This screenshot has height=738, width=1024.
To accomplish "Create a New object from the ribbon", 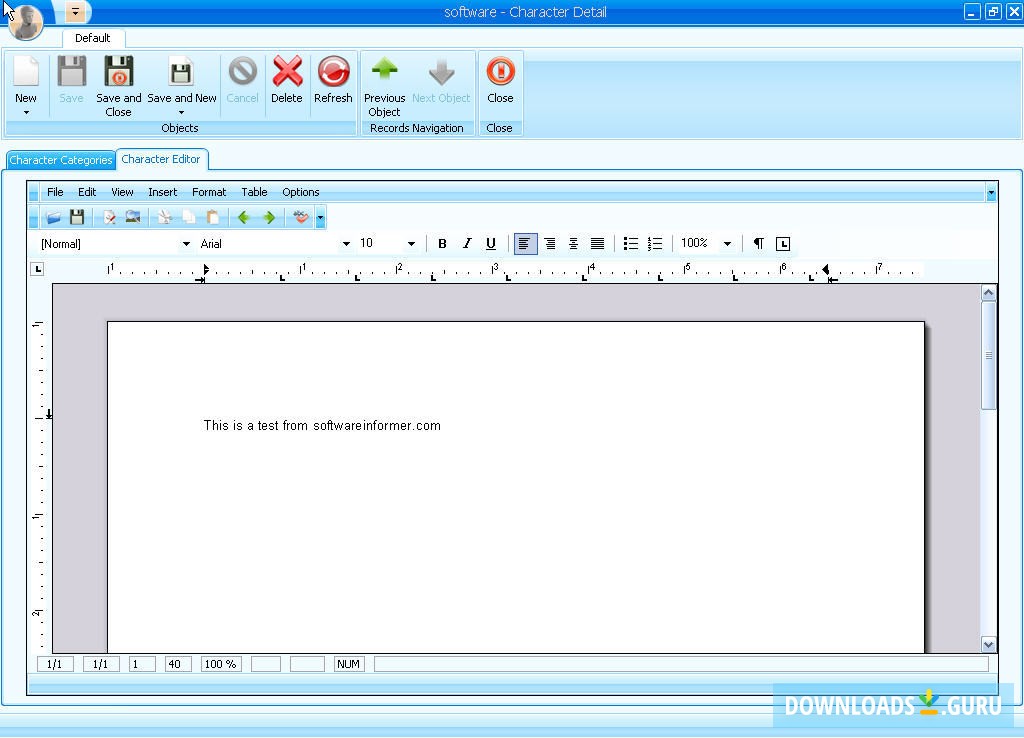I will click(x=26, y=78).
